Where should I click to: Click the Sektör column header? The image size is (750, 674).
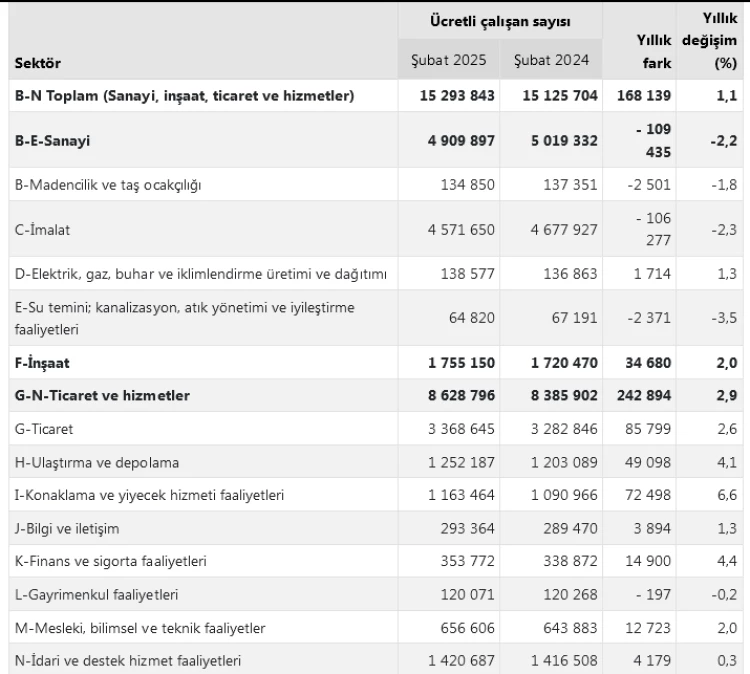(x=38, y=63)
